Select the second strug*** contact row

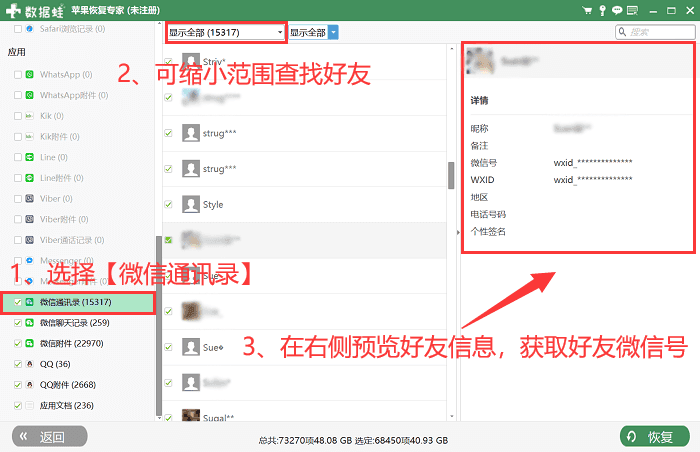304,169
